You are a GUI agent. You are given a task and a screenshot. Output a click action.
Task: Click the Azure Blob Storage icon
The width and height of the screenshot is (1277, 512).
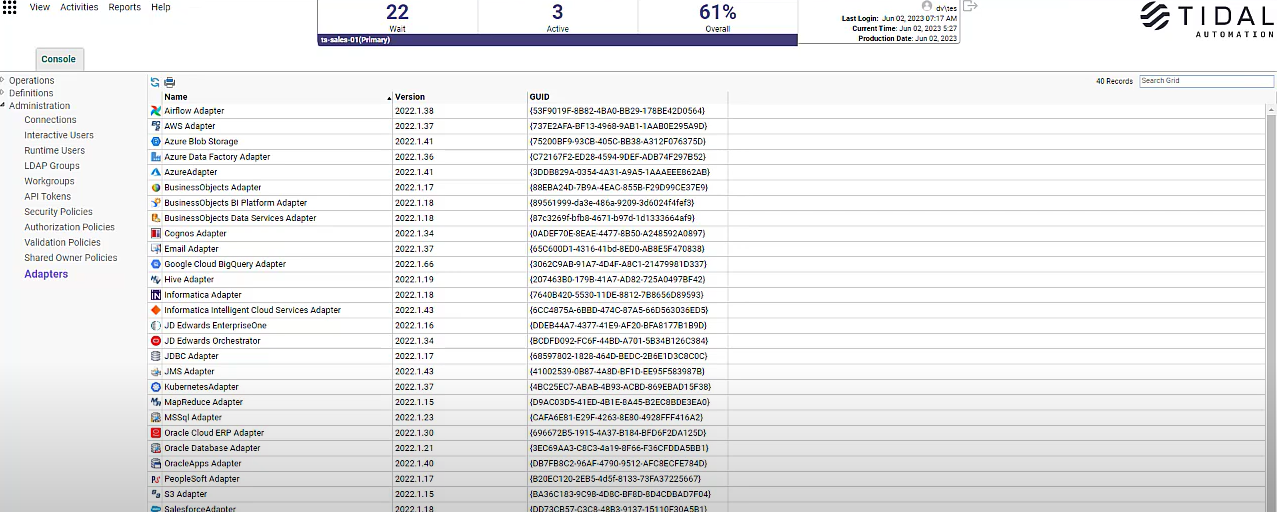coord(155,142)
